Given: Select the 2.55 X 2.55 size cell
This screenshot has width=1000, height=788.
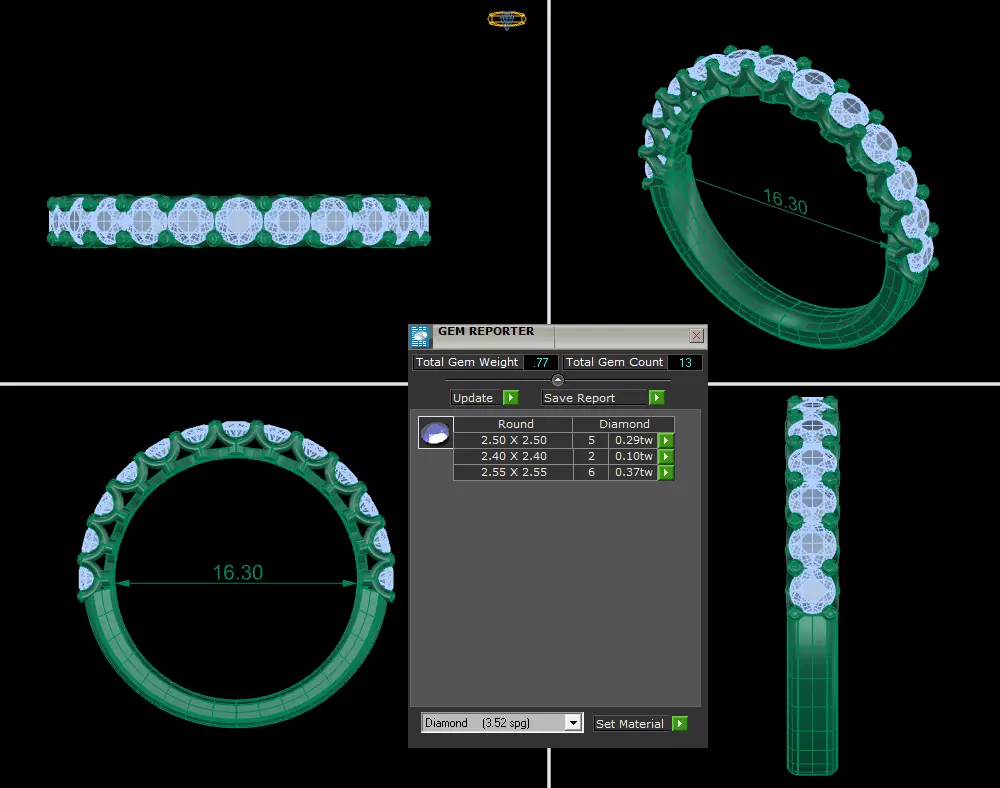Looking at the screenshot, I should [513, 472].
